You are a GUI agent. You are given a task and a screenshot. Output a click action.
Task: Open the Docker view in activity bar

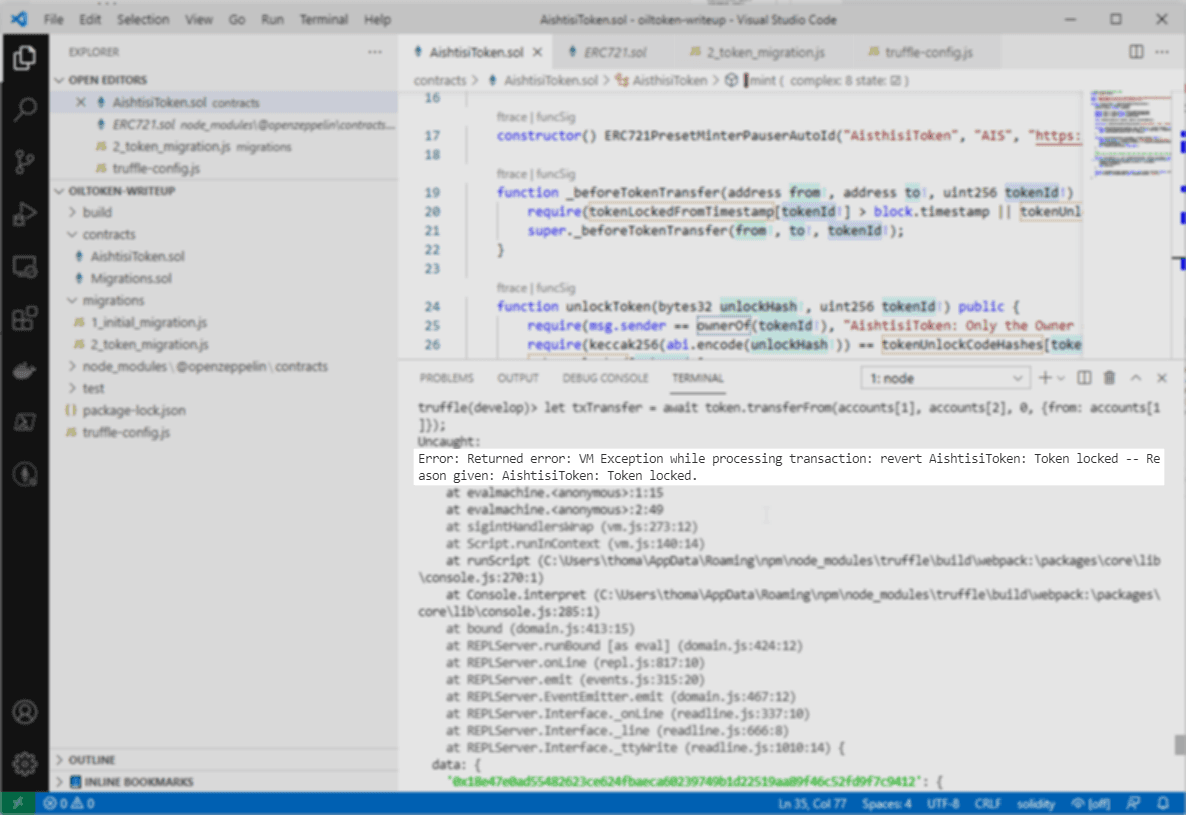click(x=24, y=370)
